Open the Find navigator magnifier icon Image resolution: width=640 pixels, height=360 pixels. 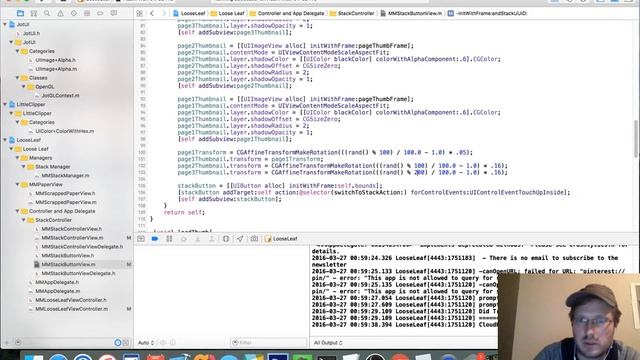tap(47, 13)
